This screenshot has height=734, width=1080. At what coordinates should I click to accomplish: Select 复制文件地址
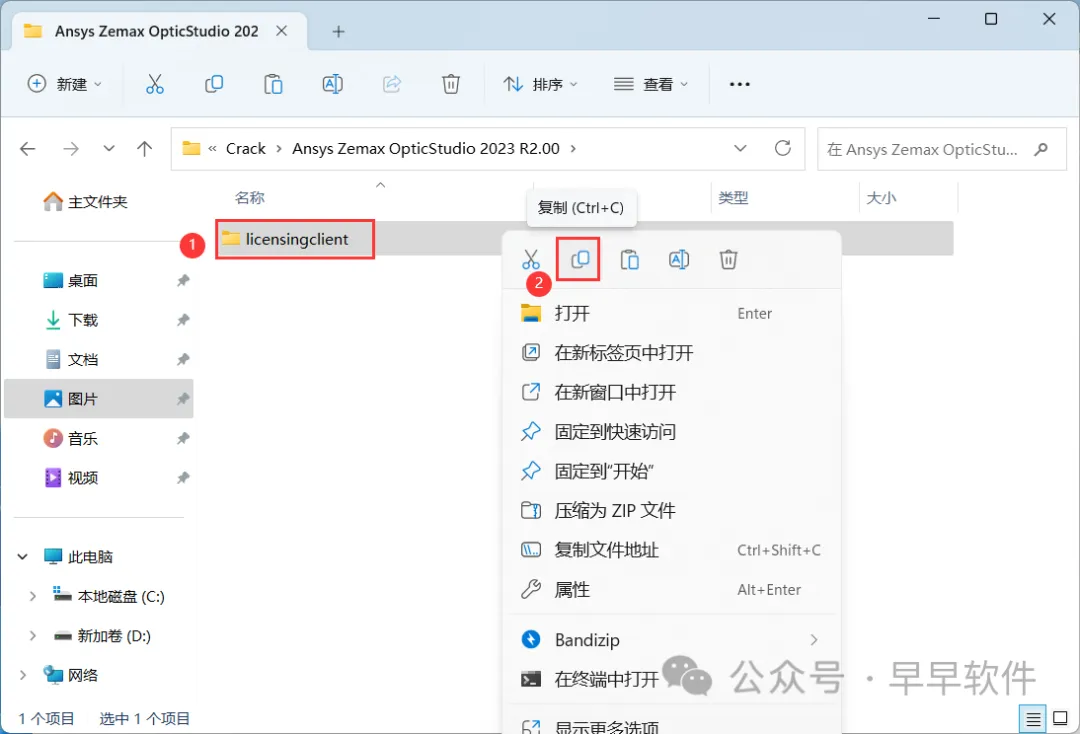[672, 550]
